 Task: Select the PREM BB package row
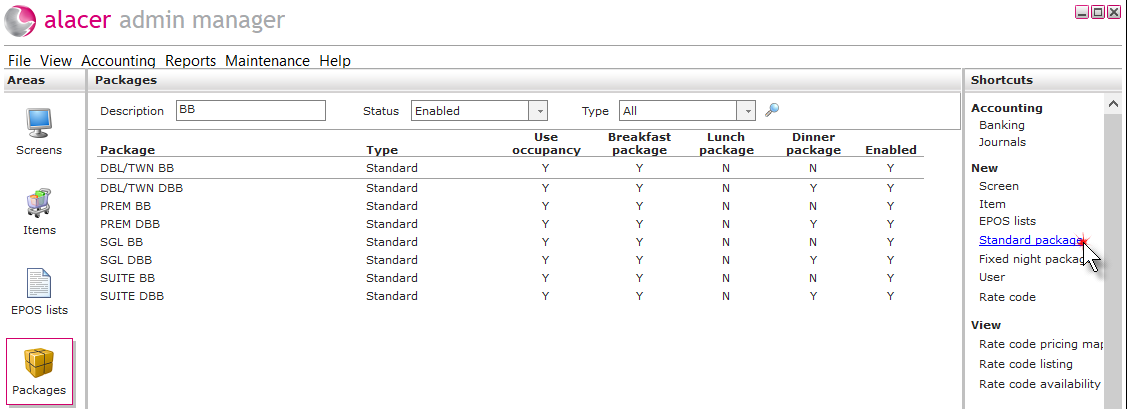pyautogui.click(x=510, y=206)
